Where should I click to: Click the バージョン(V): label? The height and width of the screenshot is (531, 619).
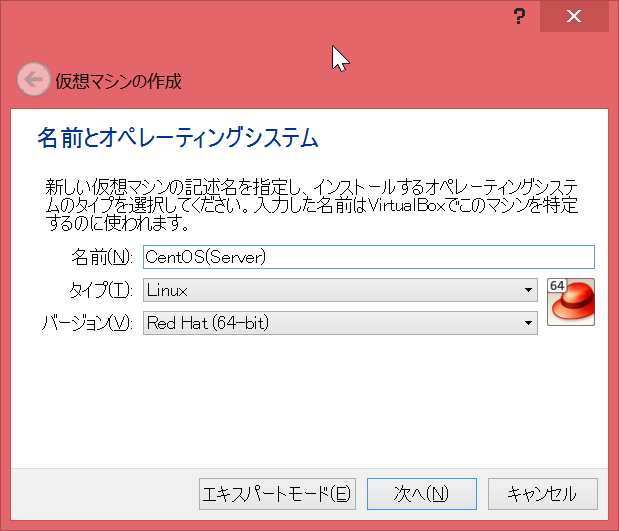[87, 323]
